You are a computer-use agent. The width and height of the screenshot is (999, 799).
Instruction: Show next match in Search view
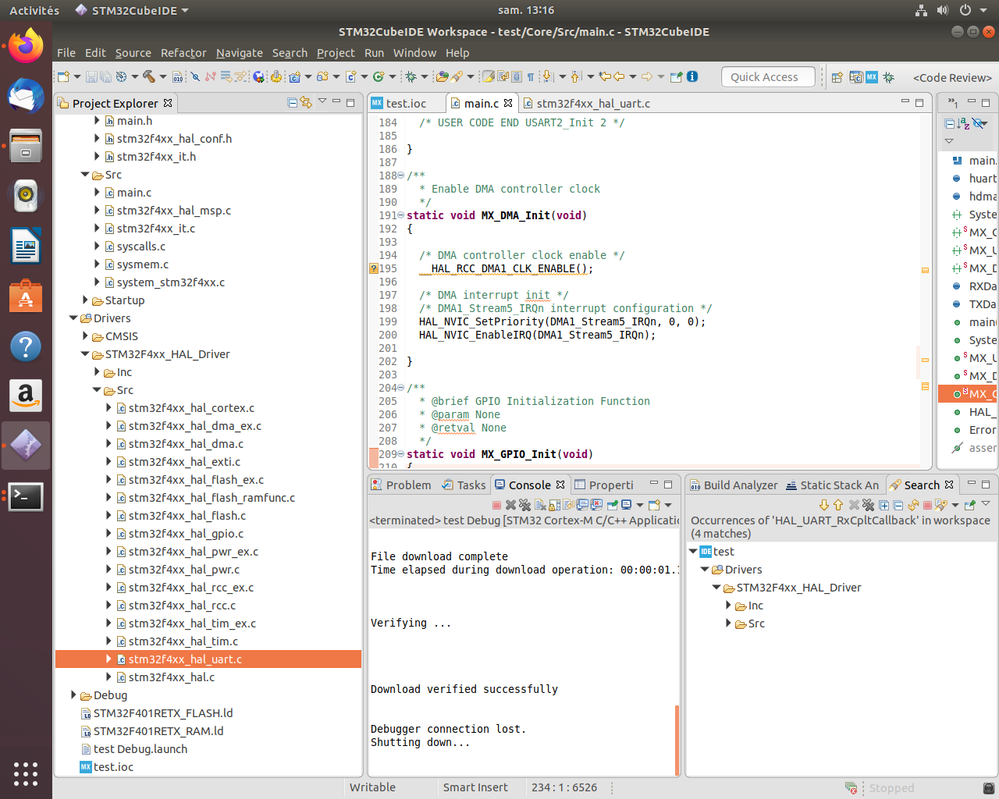(824, 505)
